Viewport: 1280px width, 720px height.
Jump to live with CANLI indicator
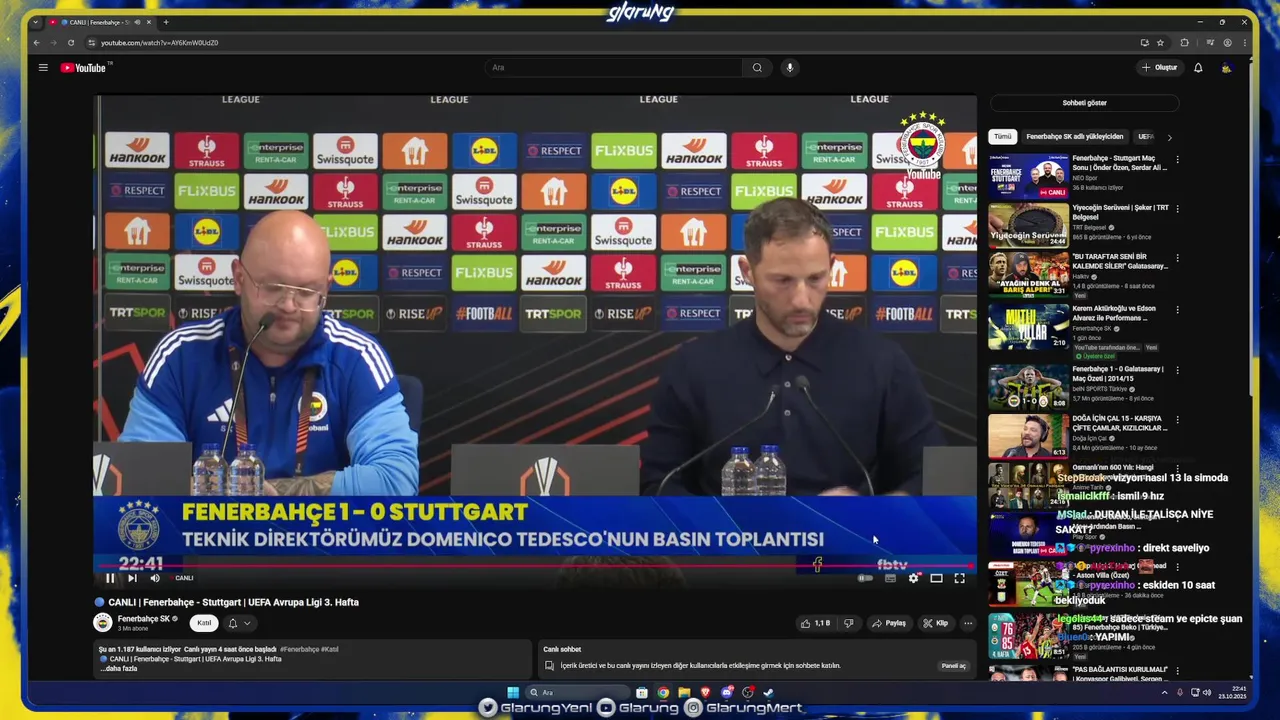pos(184,578)
